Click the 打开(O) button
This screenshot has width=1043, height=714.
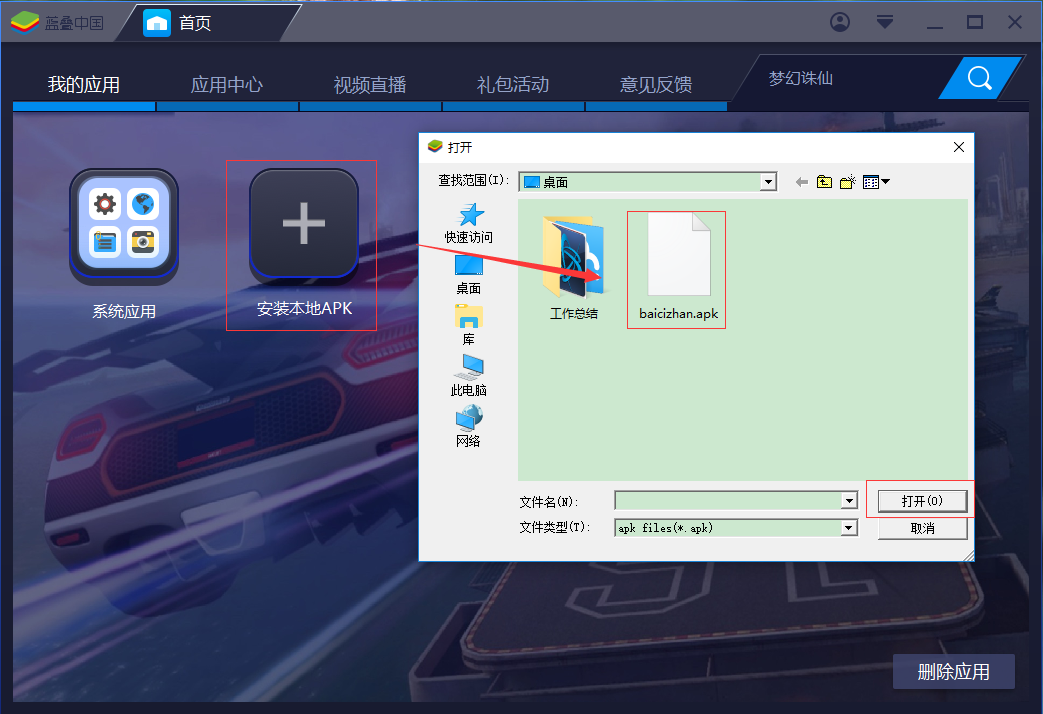pyautogui.click(x=920, y=500)
